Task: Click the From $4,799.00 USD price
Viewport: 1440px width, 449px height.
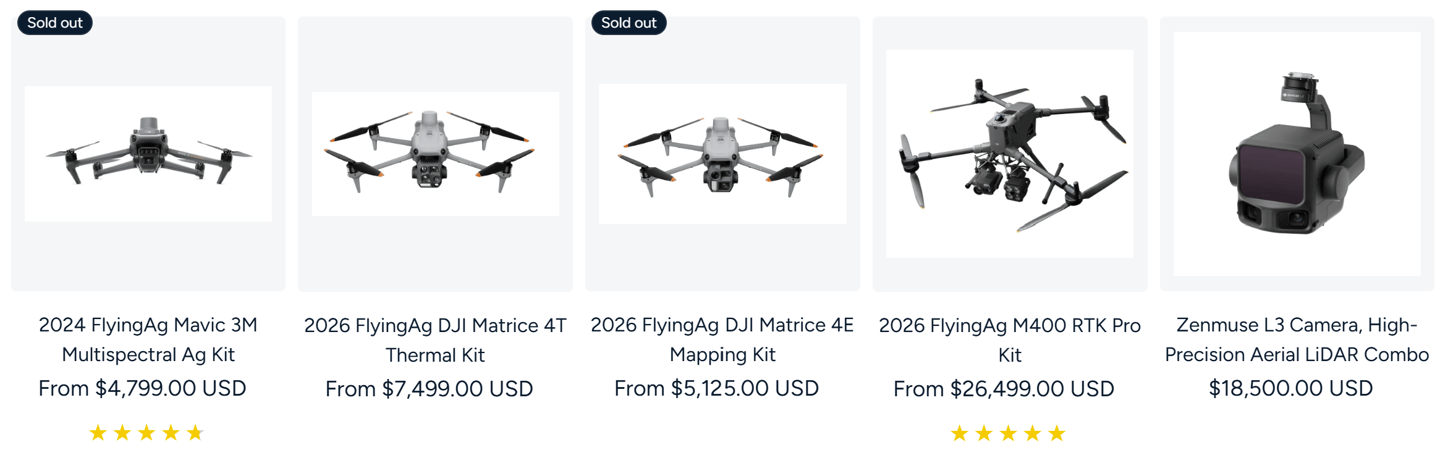Action: point(142,388)
